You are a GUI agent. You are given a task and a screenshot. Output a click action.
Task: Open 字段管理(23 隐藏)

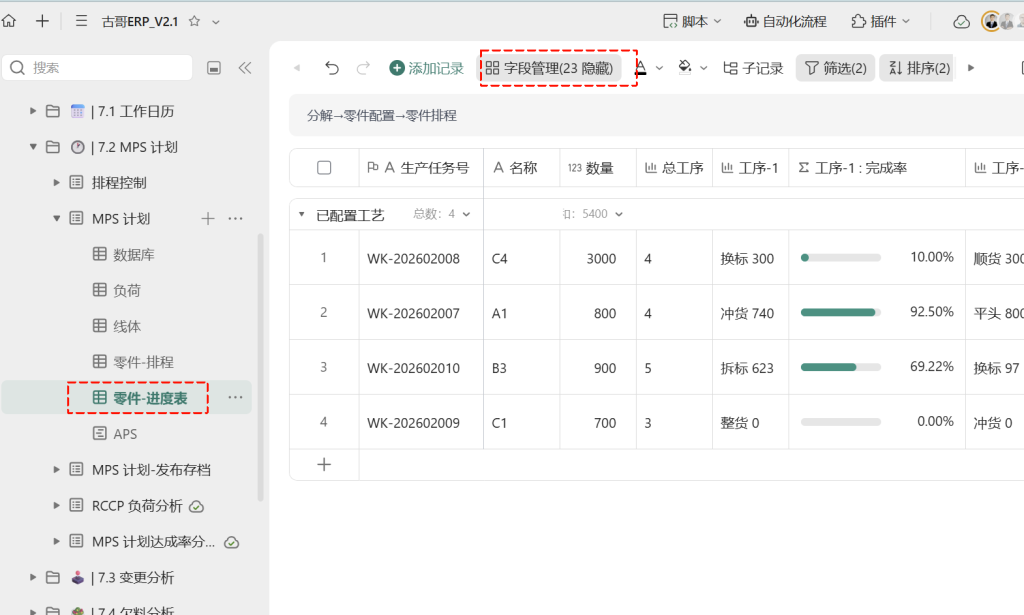(549, 68)
